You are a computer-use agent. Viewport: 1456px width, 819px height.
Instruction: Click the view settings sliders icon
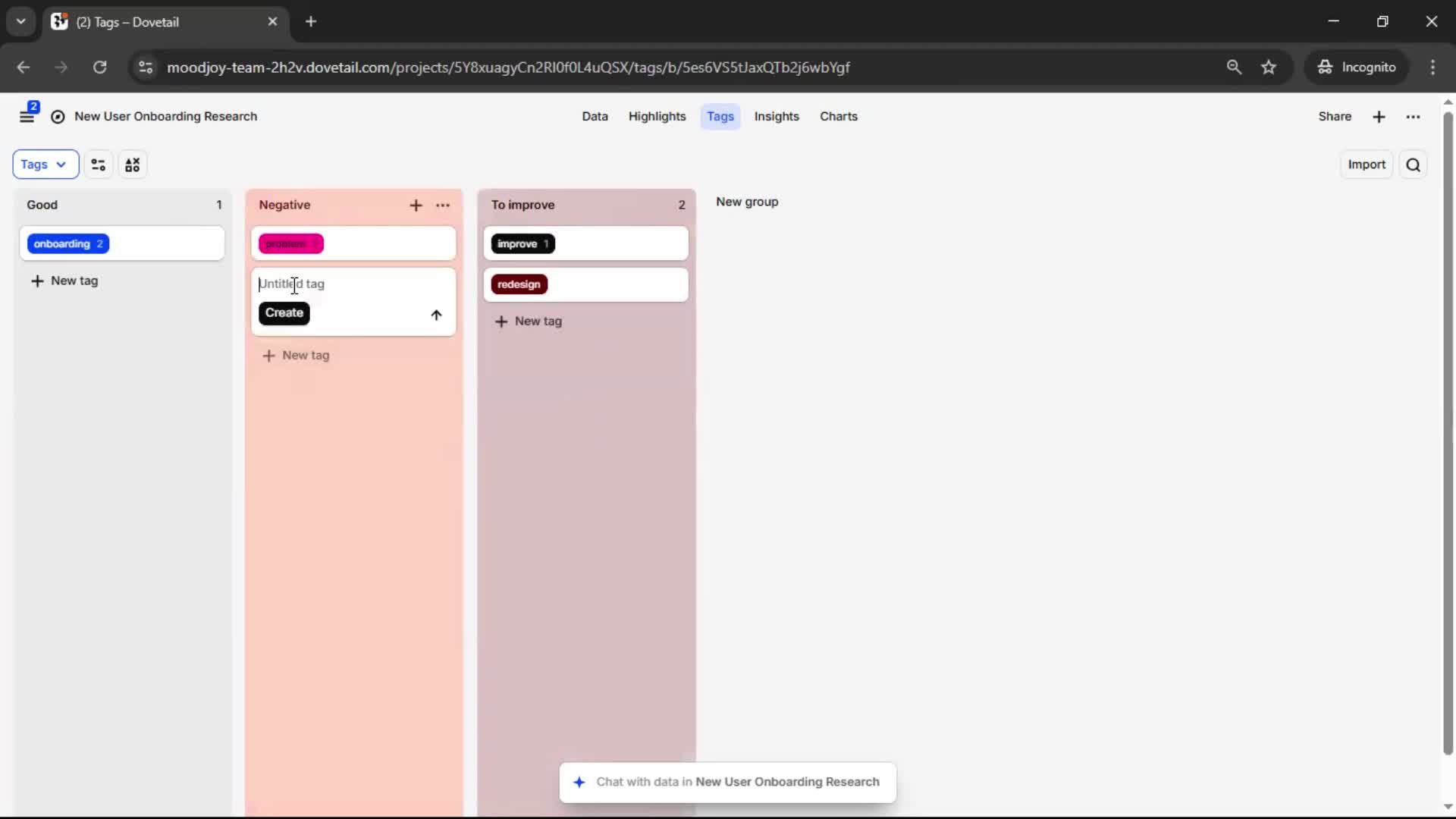pyautogui.click(x=99, y=165)
